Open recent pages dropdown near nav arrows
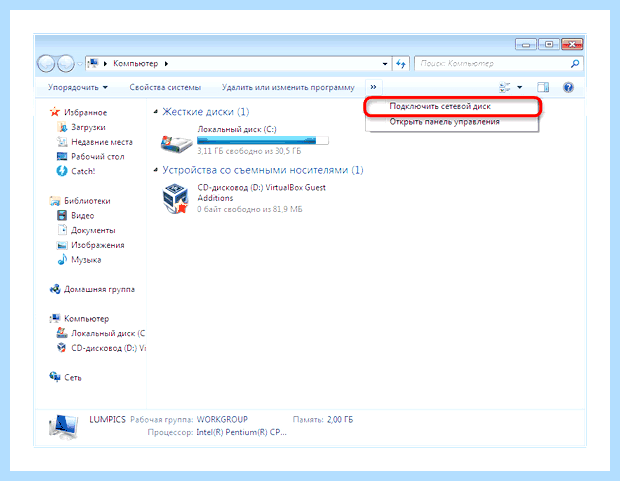This screenshot has width=620, height=481. [79, 64]
